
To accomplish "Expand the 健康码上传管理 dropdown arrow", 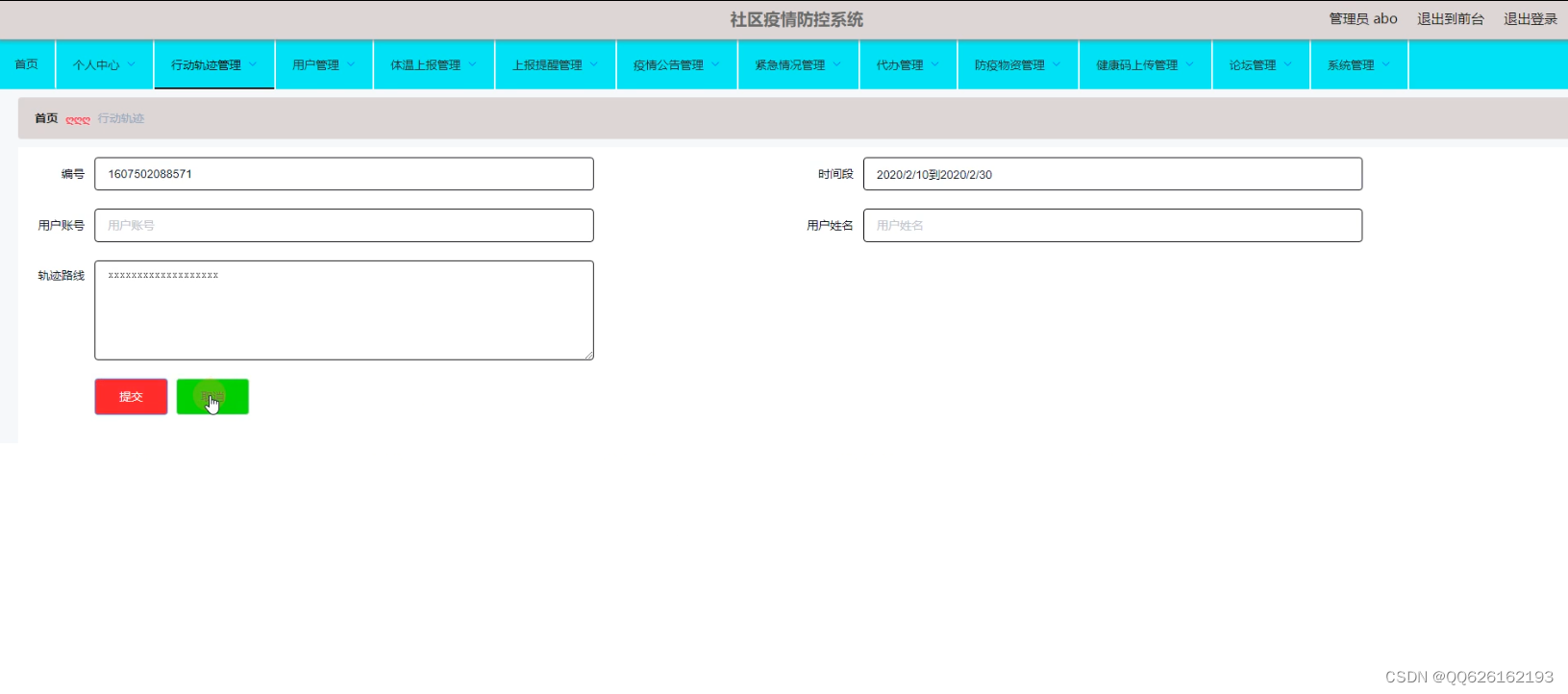I will coord(1189,64).
